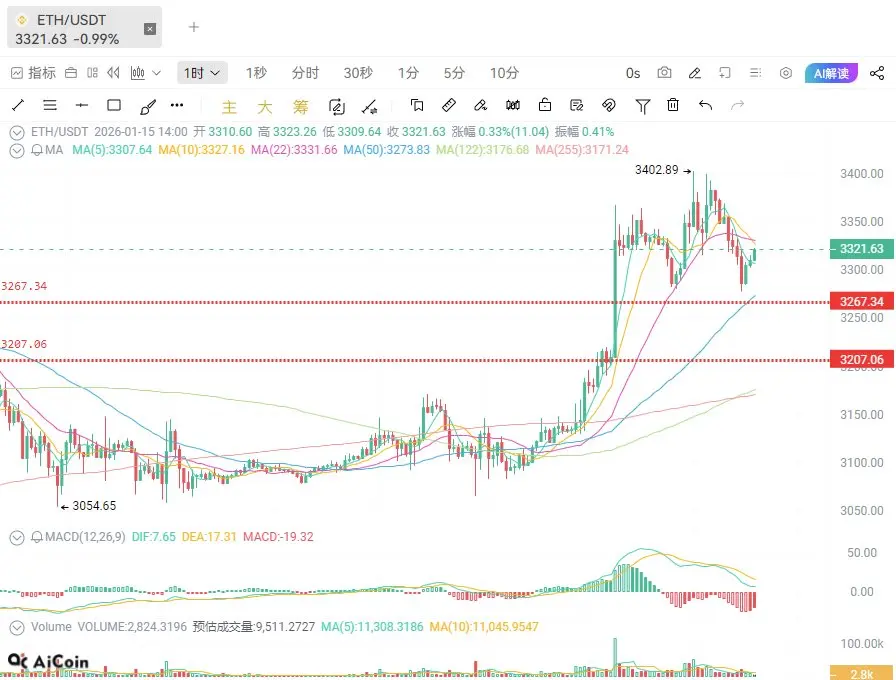
Task: Click the MA(50):3273.83 label
Action: coord(386,150)
